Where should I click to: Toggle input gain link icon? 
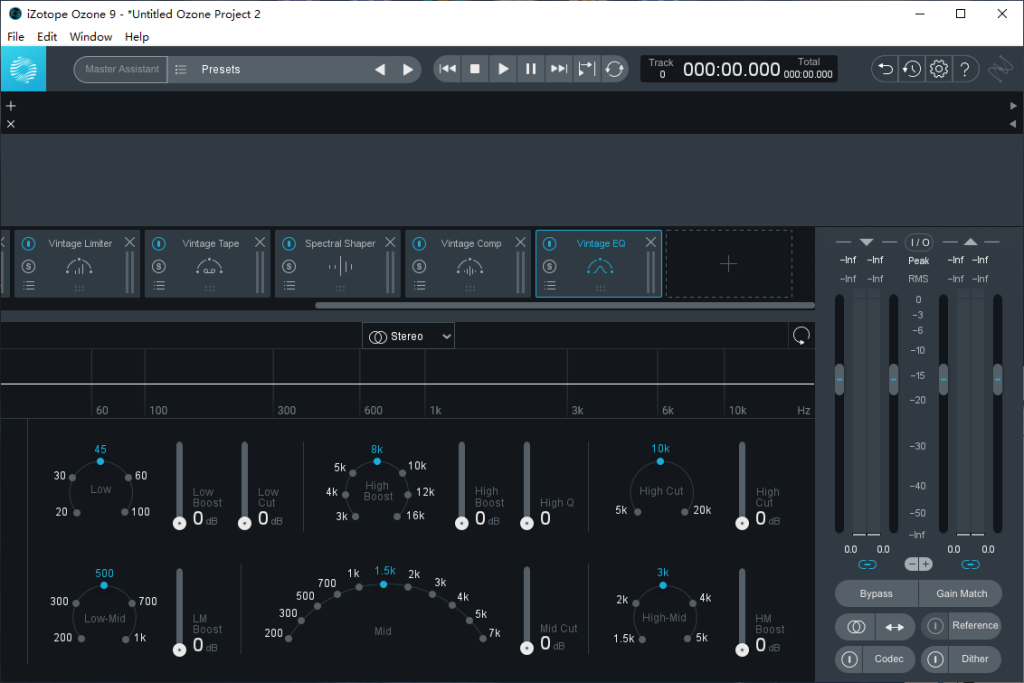tap(867, 564)
